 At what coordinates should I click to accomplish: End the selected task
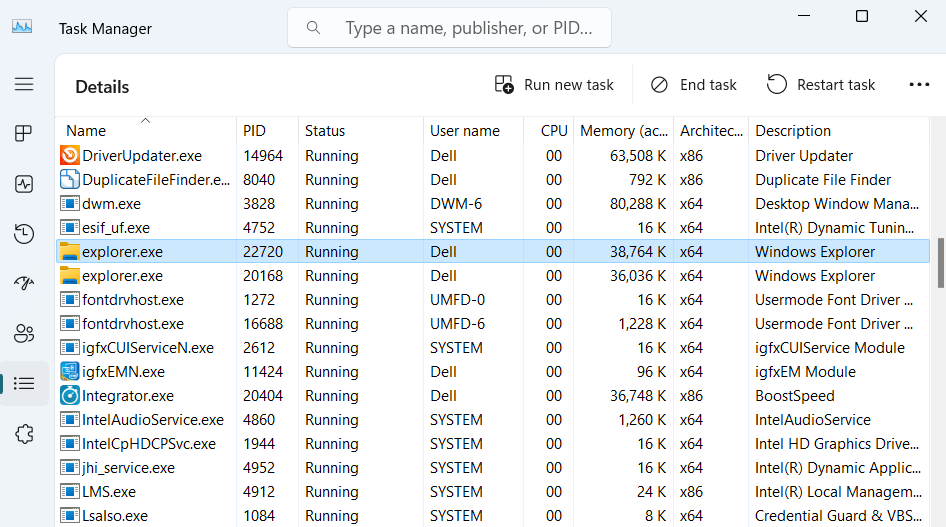point(694,85)
